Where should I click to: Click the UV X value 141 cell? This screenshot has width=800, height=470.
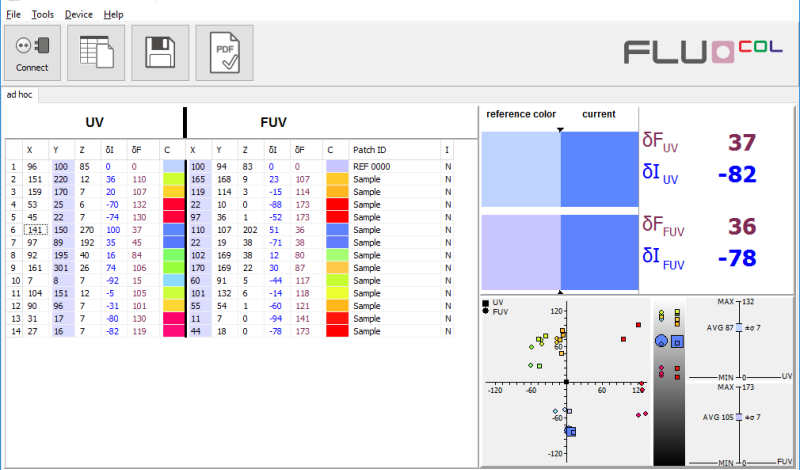coord(36,230)
